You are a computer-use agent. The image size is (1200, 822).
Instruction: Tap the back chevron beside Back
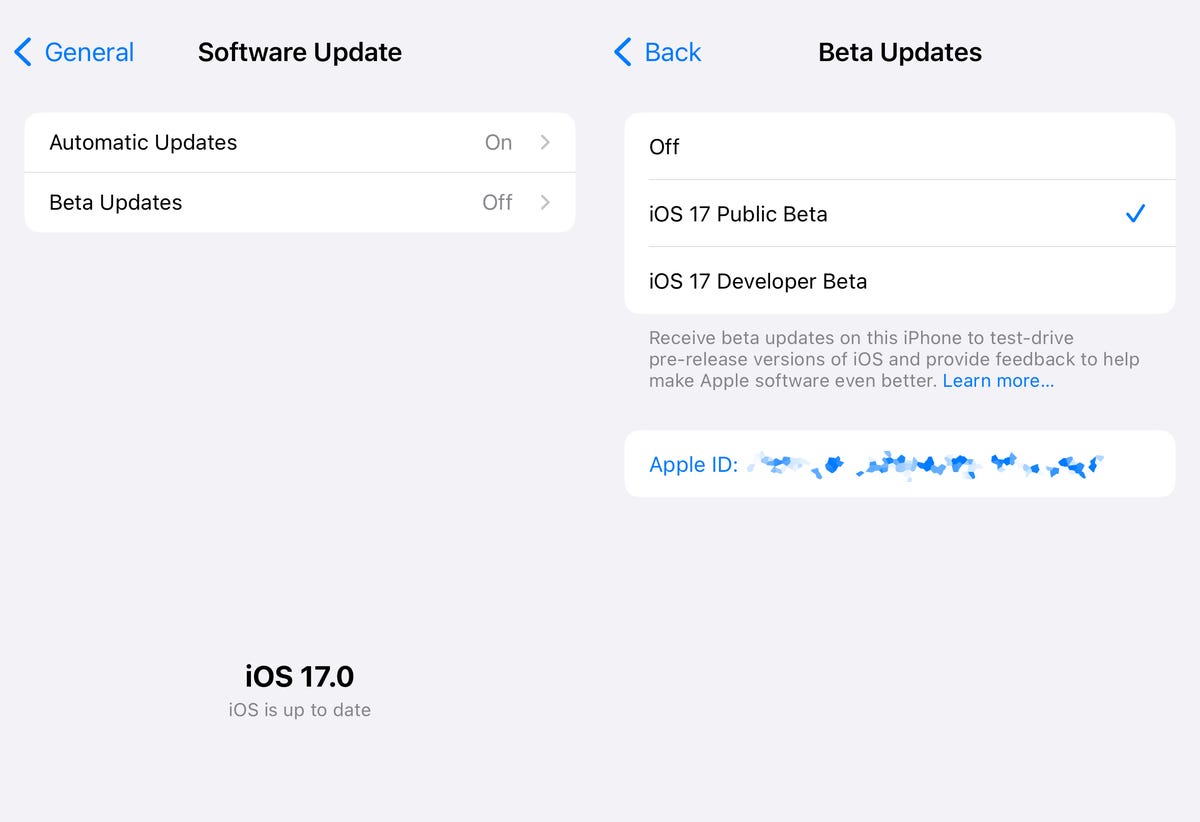point(623,52)
